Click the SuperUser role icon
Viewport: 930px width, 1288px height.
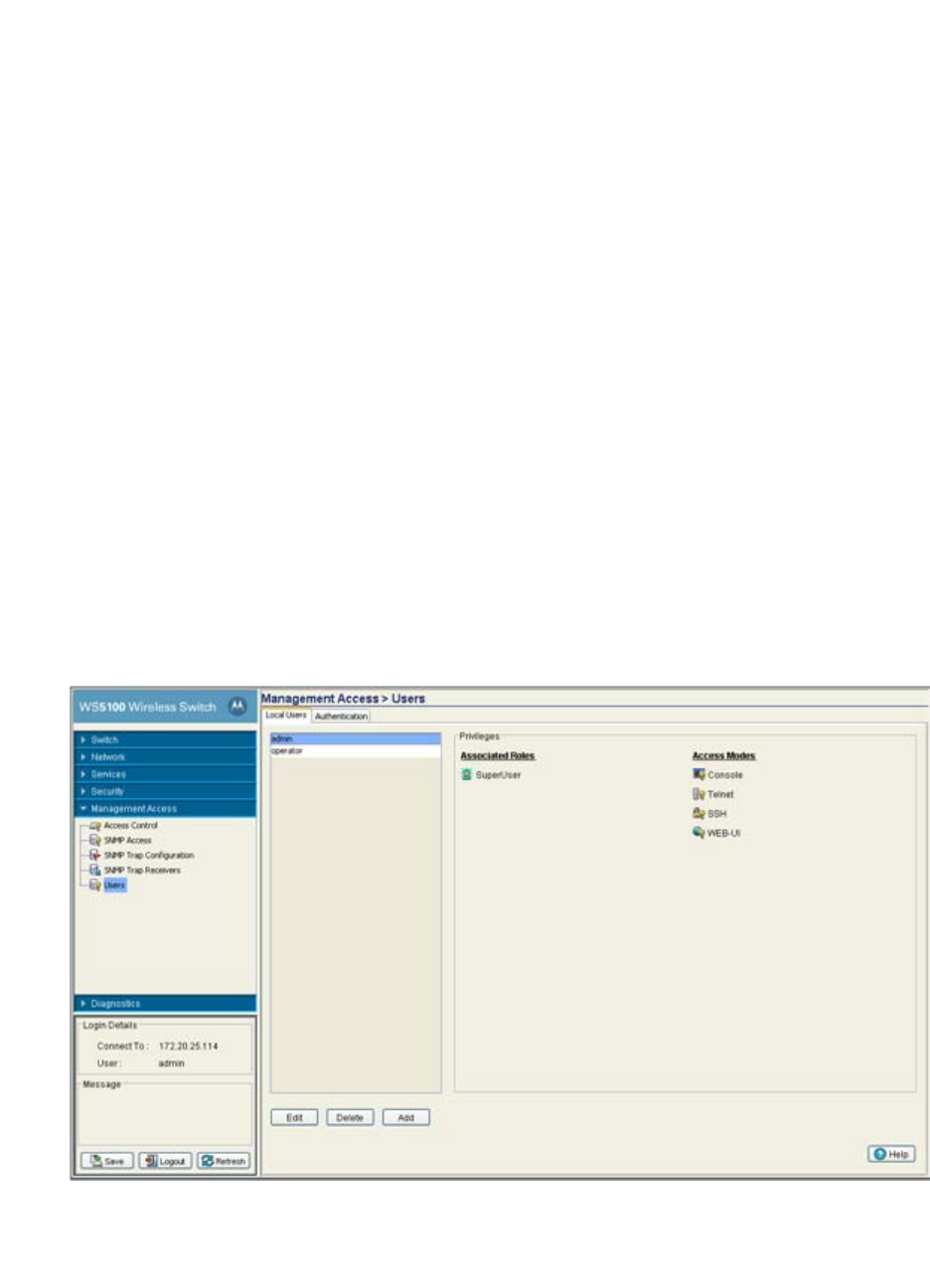pyautogui.click(x=466, y=774)
